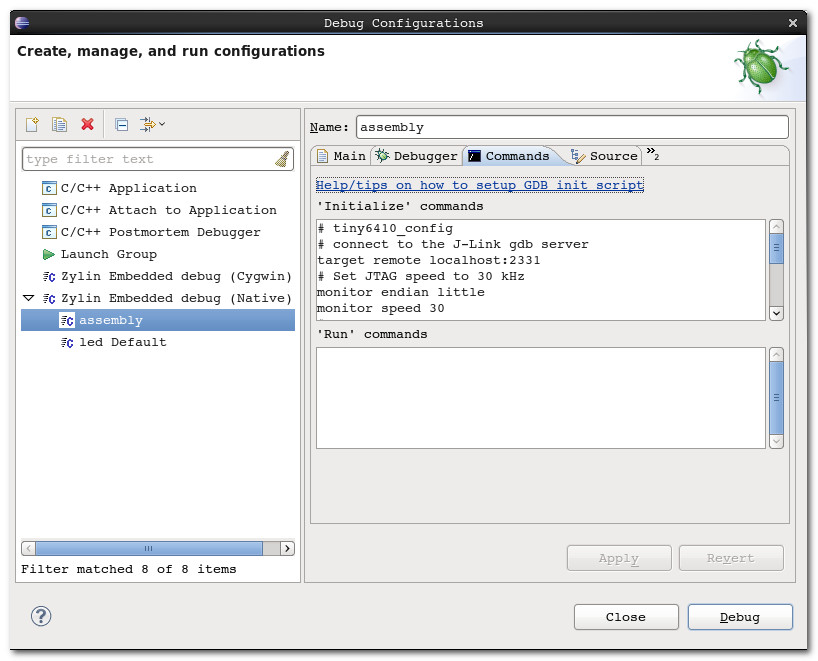Click the Run commands scrollbar thumb
The image size is (818, 661).
(776, 398)
